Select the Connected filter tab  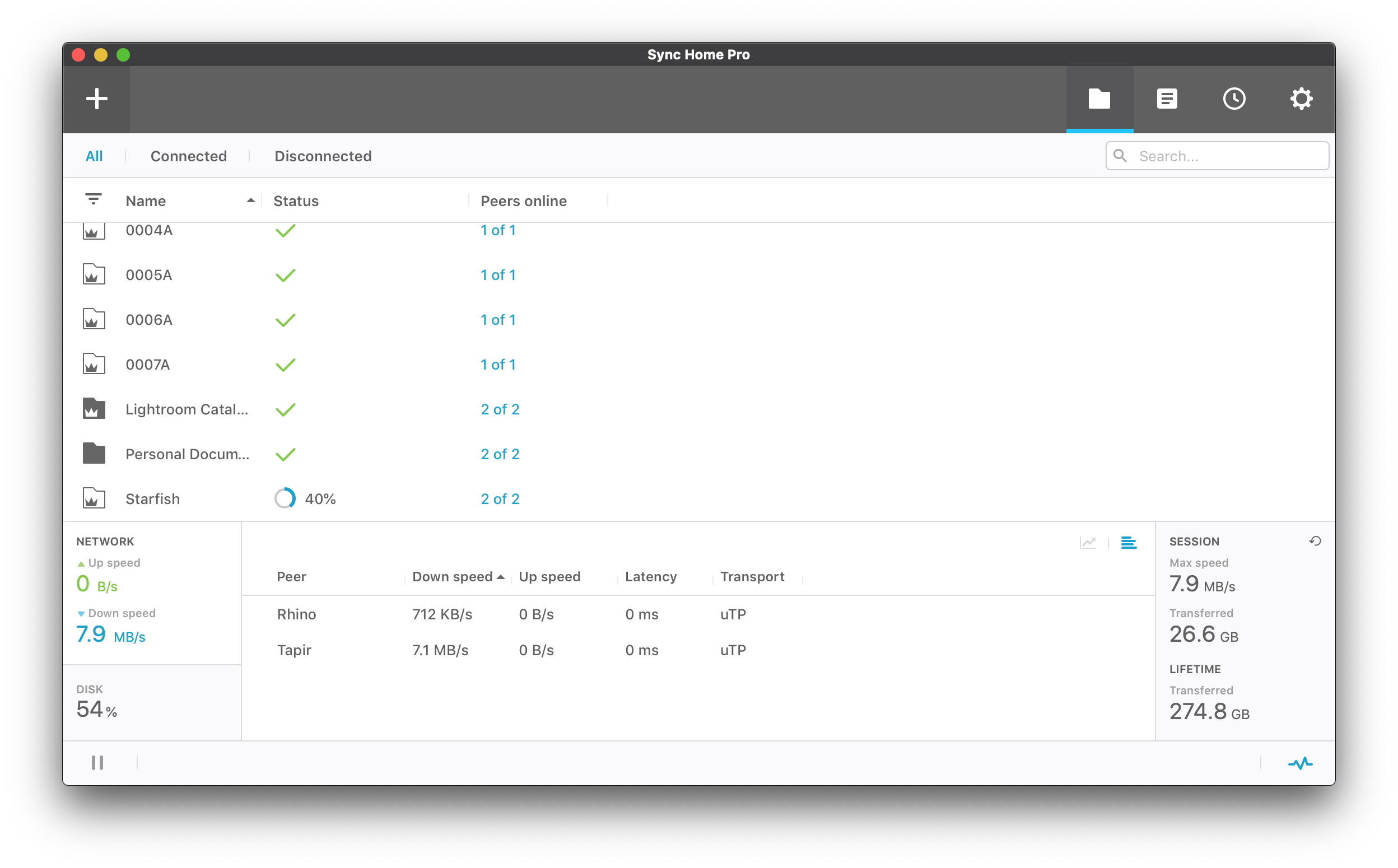pos(189,156)
